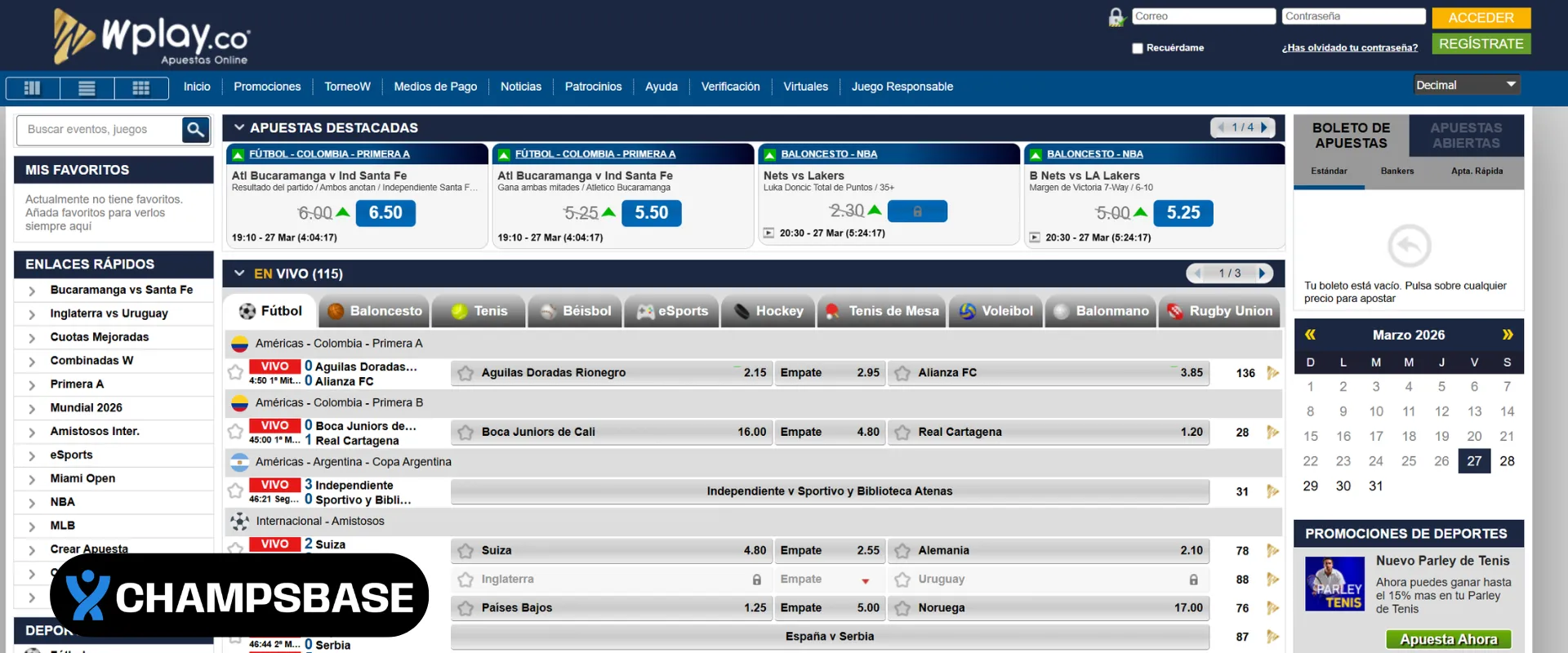
Task: Select the eSports live tab
Action: 671,311
